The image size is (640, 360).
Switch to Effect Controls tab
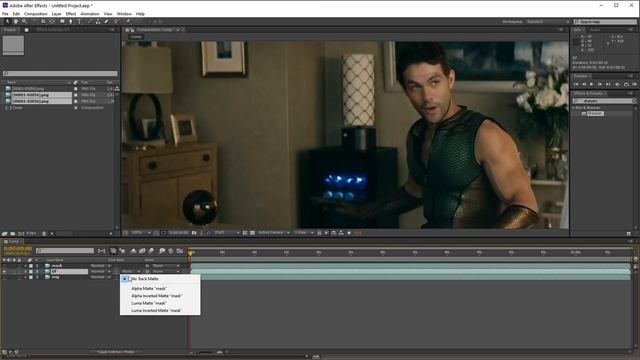(x=53, y=30)
